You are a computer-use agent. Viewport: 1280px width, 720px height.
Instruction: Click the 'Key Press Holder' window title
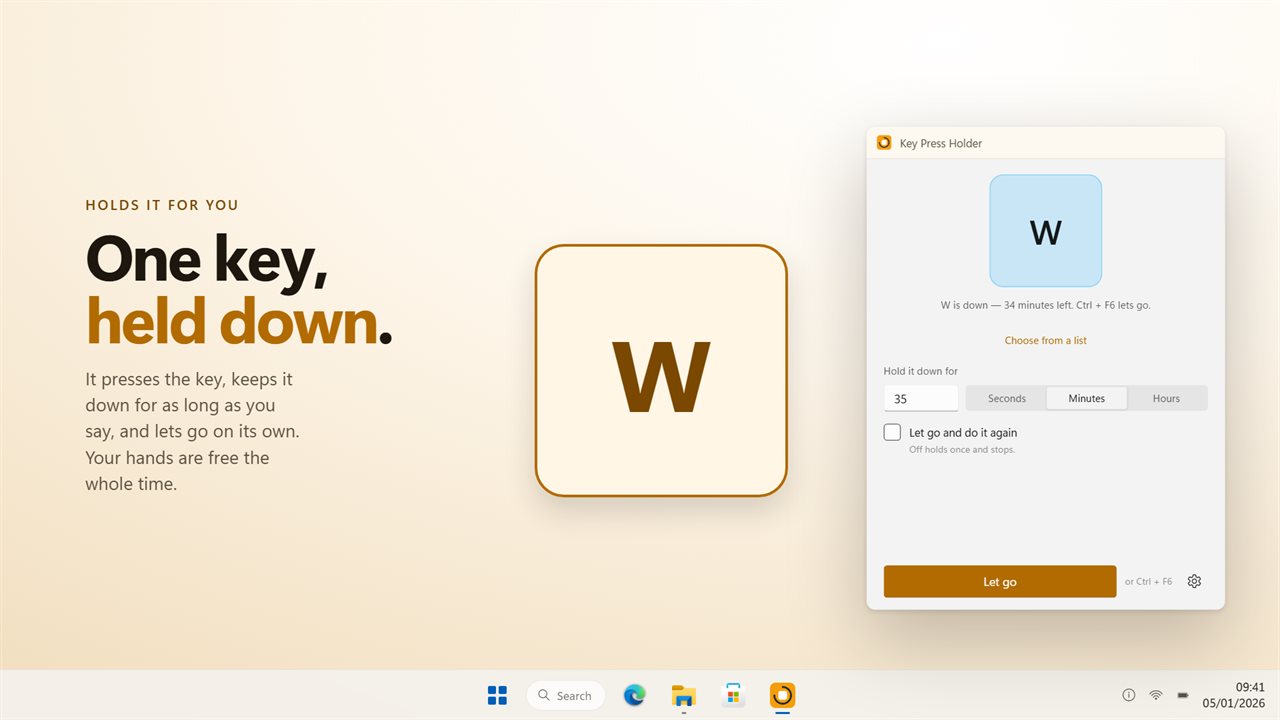click(941, 143)
